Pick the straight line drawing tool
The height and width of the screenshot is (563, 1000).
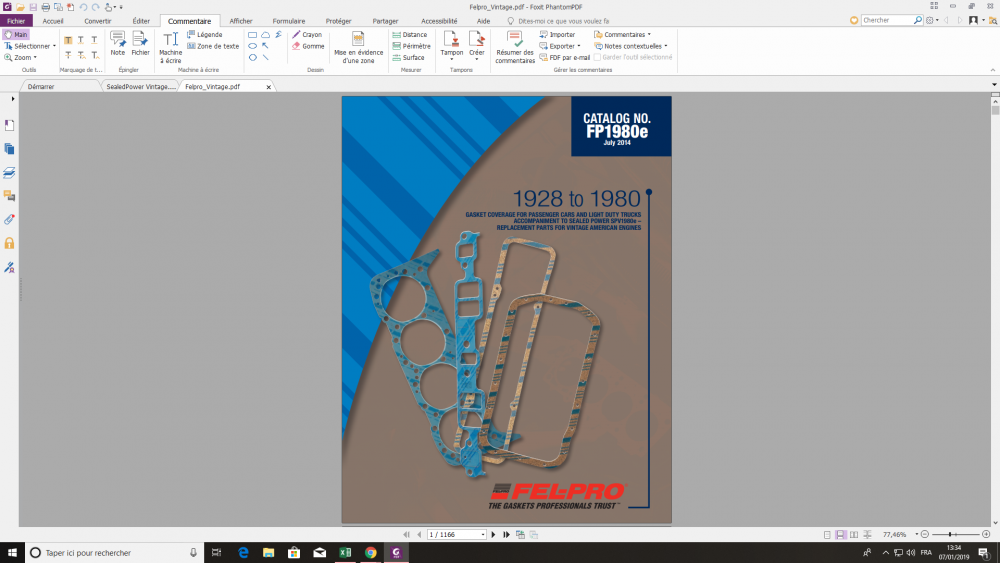265,57
